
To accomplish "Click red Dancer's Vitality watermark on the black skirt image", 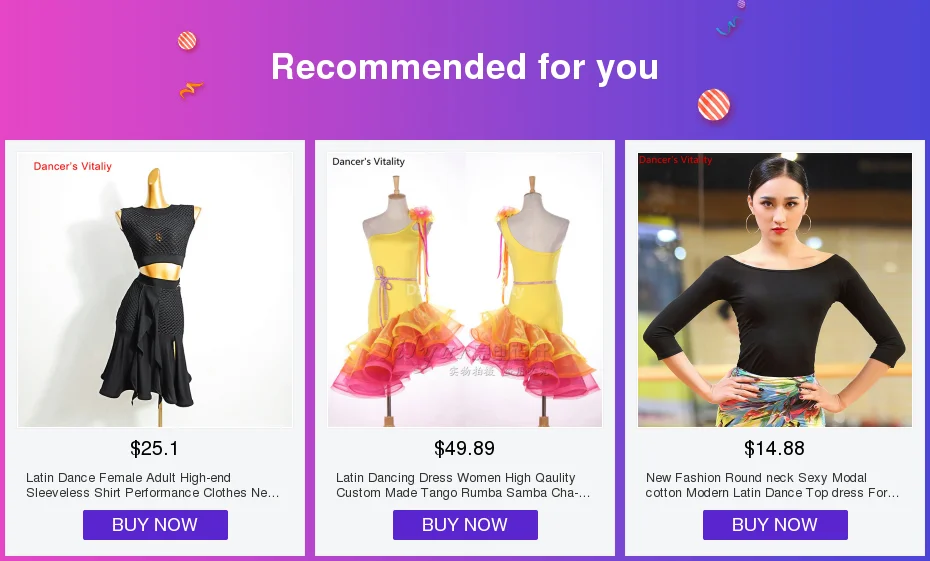I will pyautogui.click(x=72, y=167).
